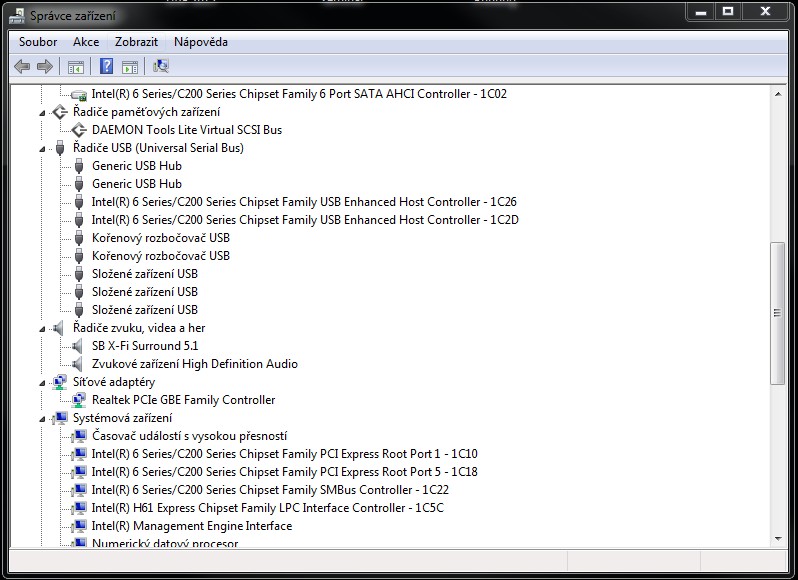Click the Realtek PCIe GBE Family Controller icon
Image resolution: width=798 pixels, height=580 pixels.
pos(79,400)
